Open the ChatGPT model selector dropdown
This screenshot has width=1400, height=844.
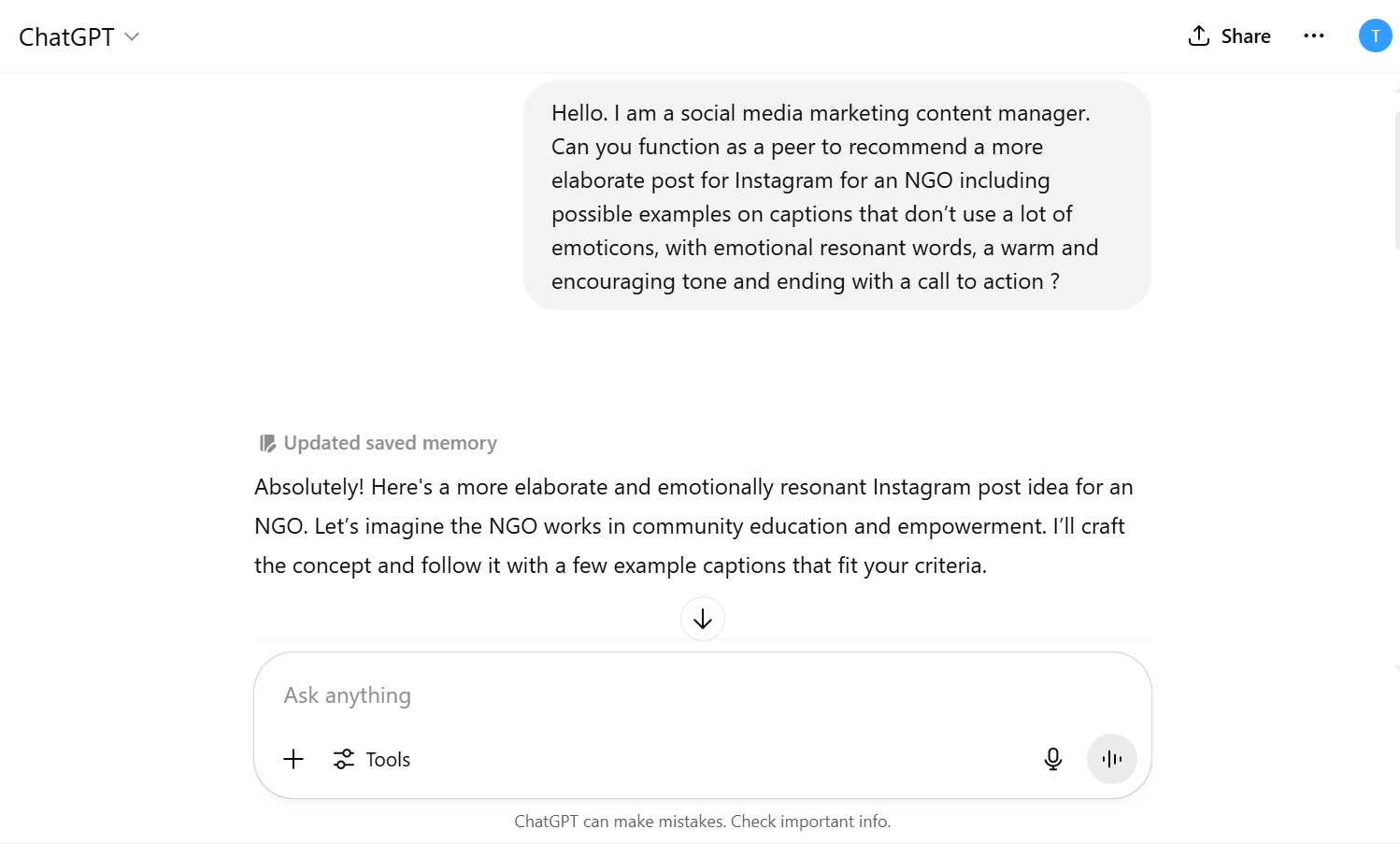(79, 36)
